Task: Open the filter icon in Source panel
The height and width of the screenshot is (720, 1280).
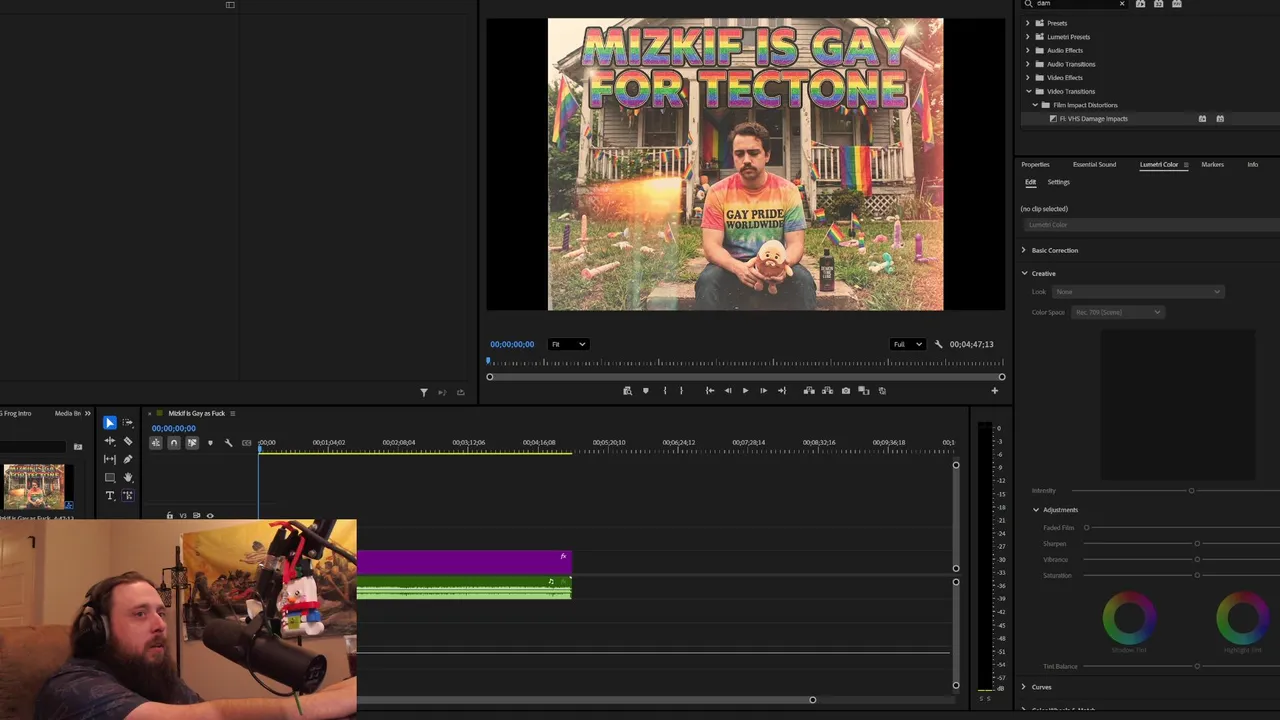Action: tap(424, 393)
